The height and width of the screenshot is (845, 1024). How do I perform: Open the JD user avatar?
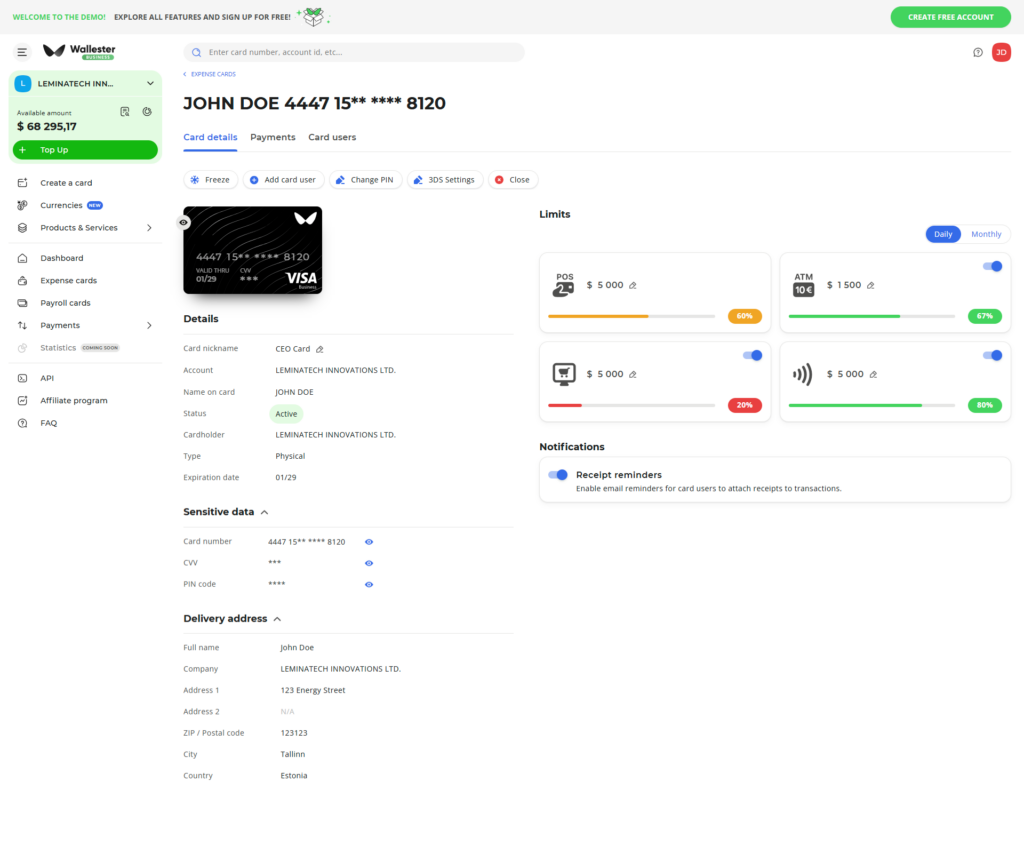click(x=1001, y=53)
